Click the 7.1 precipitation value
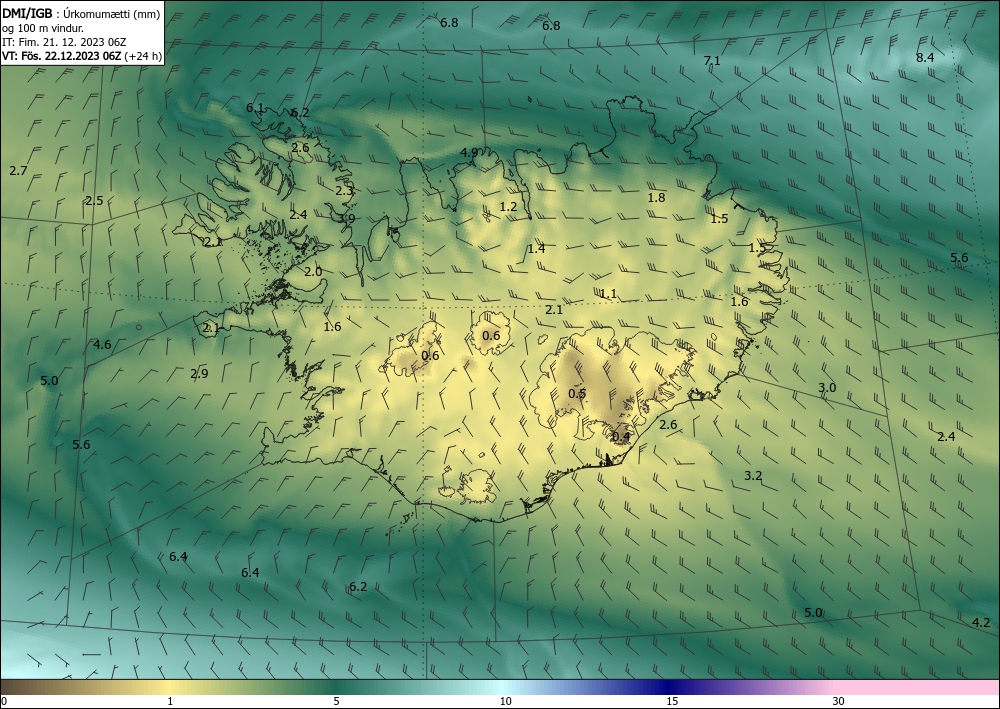 [x=712, y=61]
